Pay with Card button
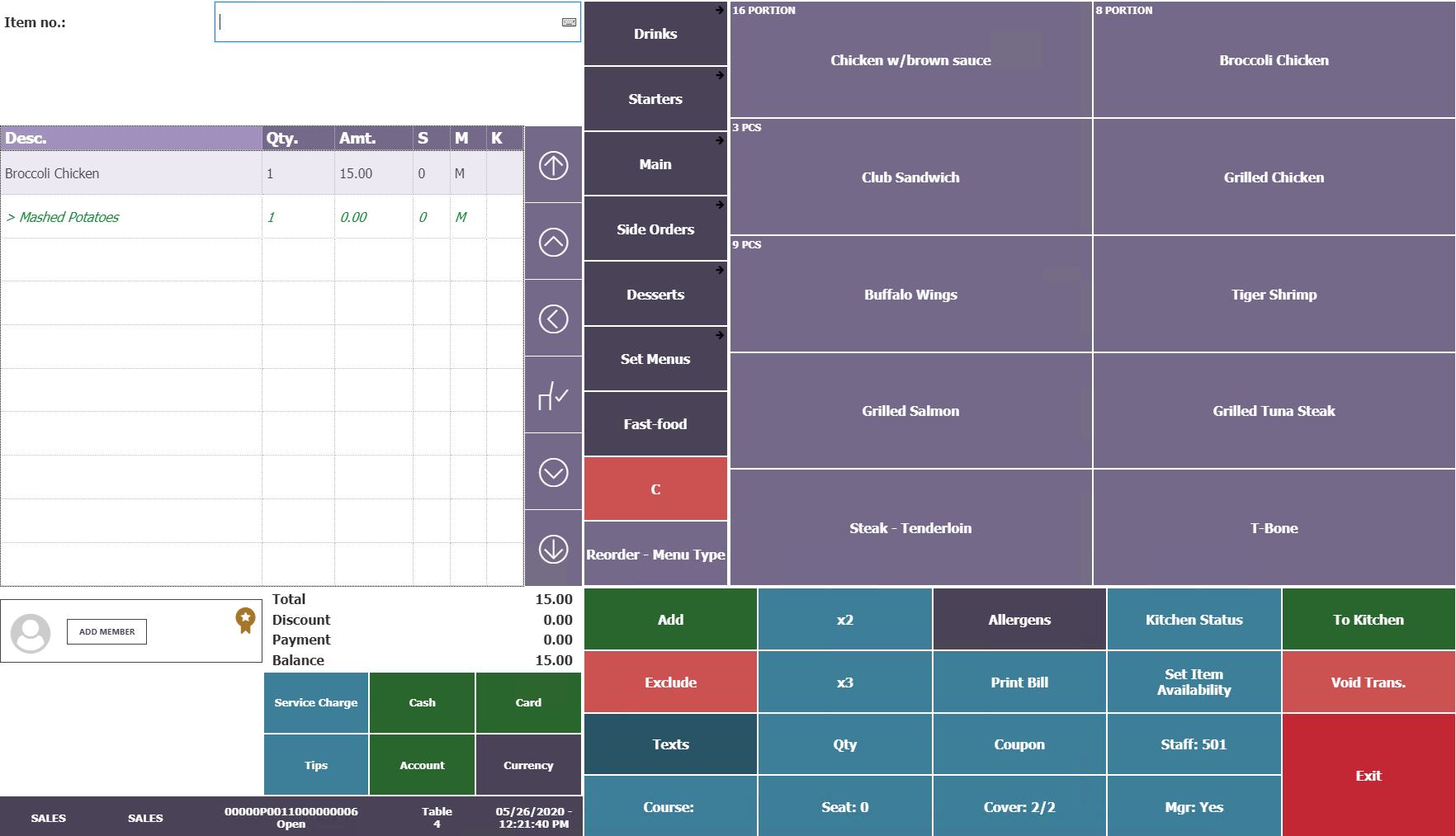 tap(528, 703)
